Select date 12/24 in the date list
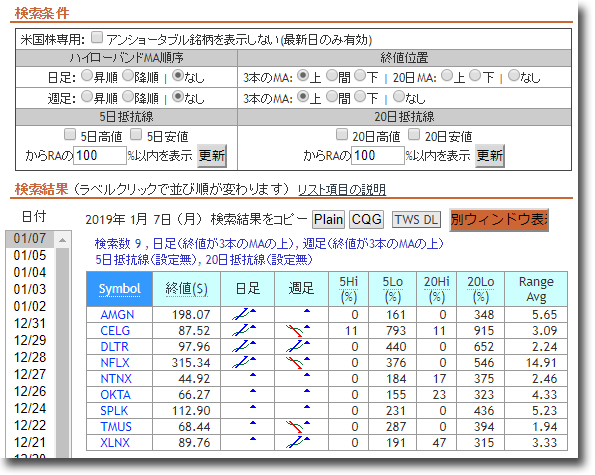595x475 pixels. pos(30,408)
